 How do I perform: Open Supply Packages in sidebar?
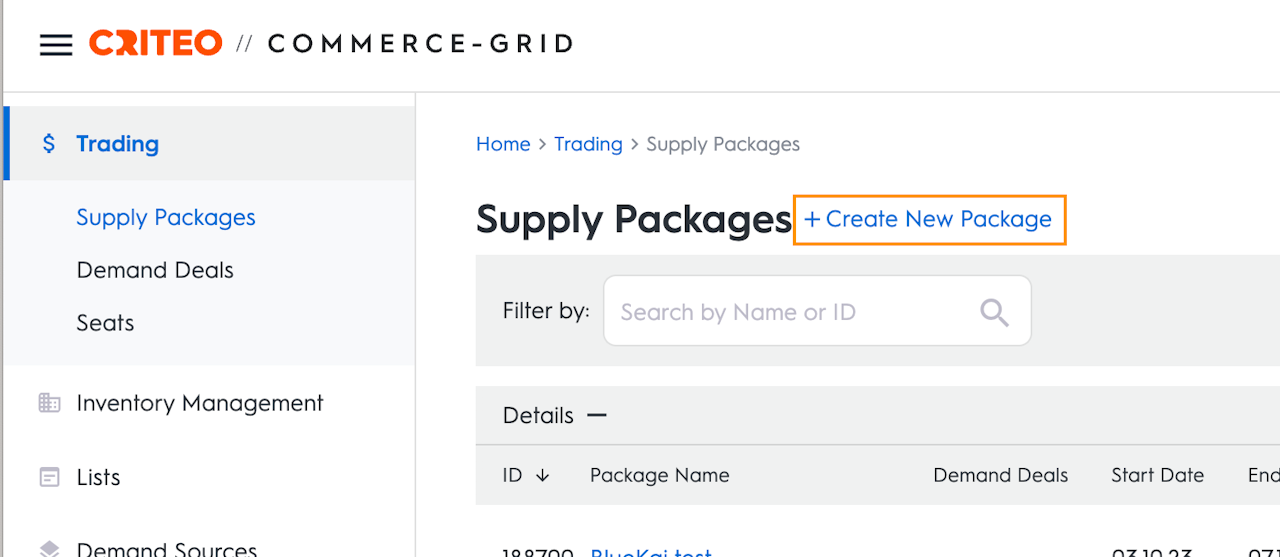[x=166, y=217]
